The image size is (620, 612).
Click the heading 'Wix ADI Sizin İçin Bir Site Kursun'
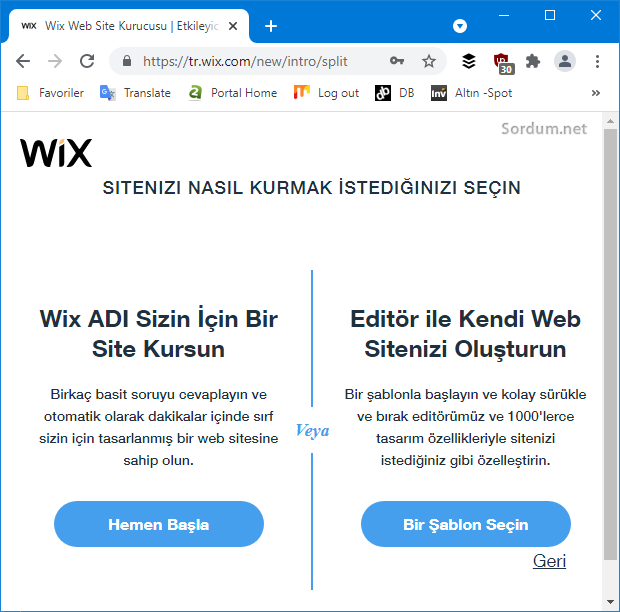[159, 334]
